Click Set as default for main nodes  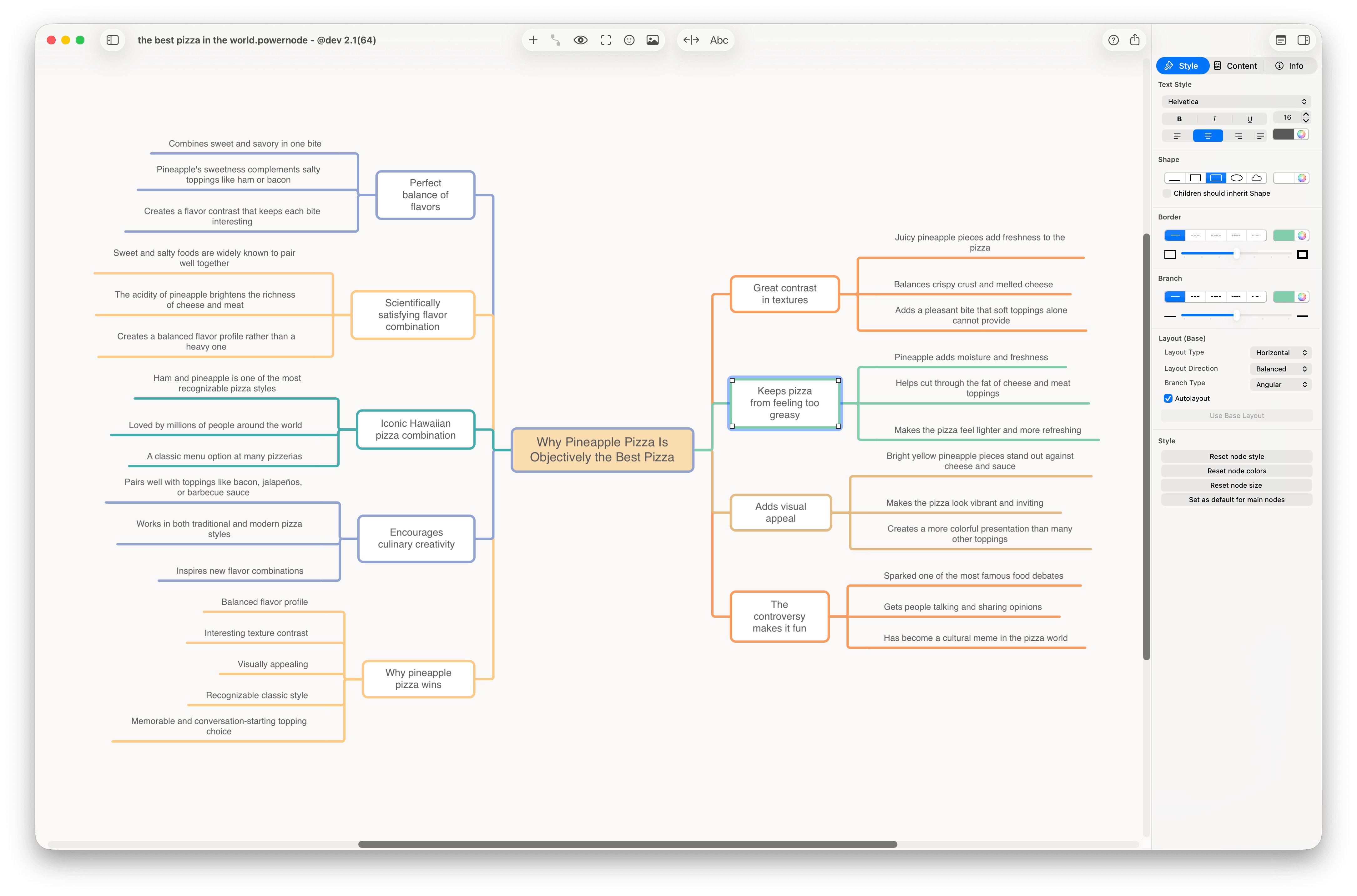(1236, 499)
